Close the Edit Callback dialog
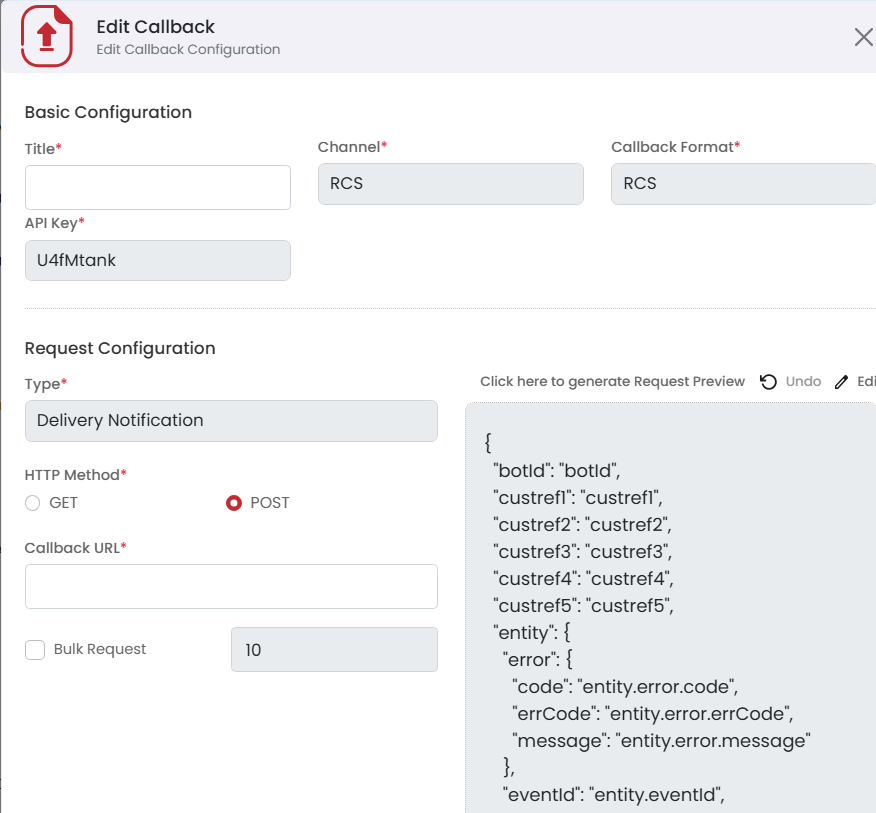This screenshot has width=876, height=813. (863, 37)
